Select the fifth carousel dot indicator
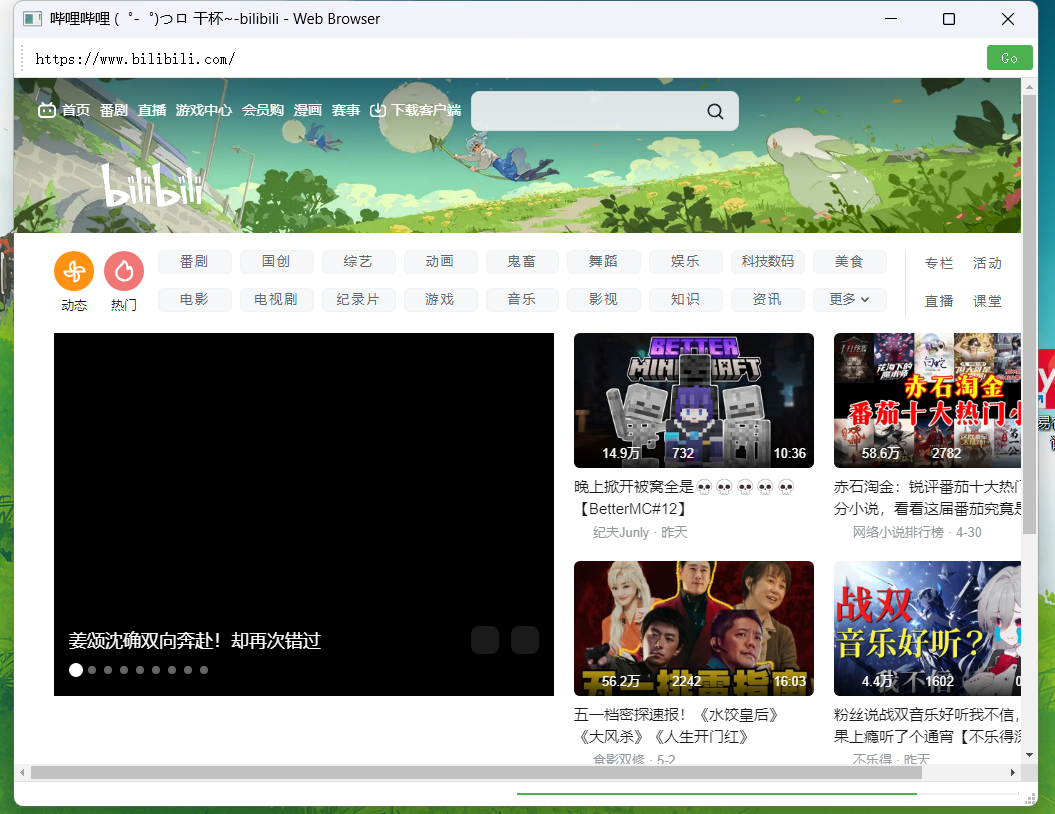Viewport: 1055px width, 814px height. click(x=140, y=670)
